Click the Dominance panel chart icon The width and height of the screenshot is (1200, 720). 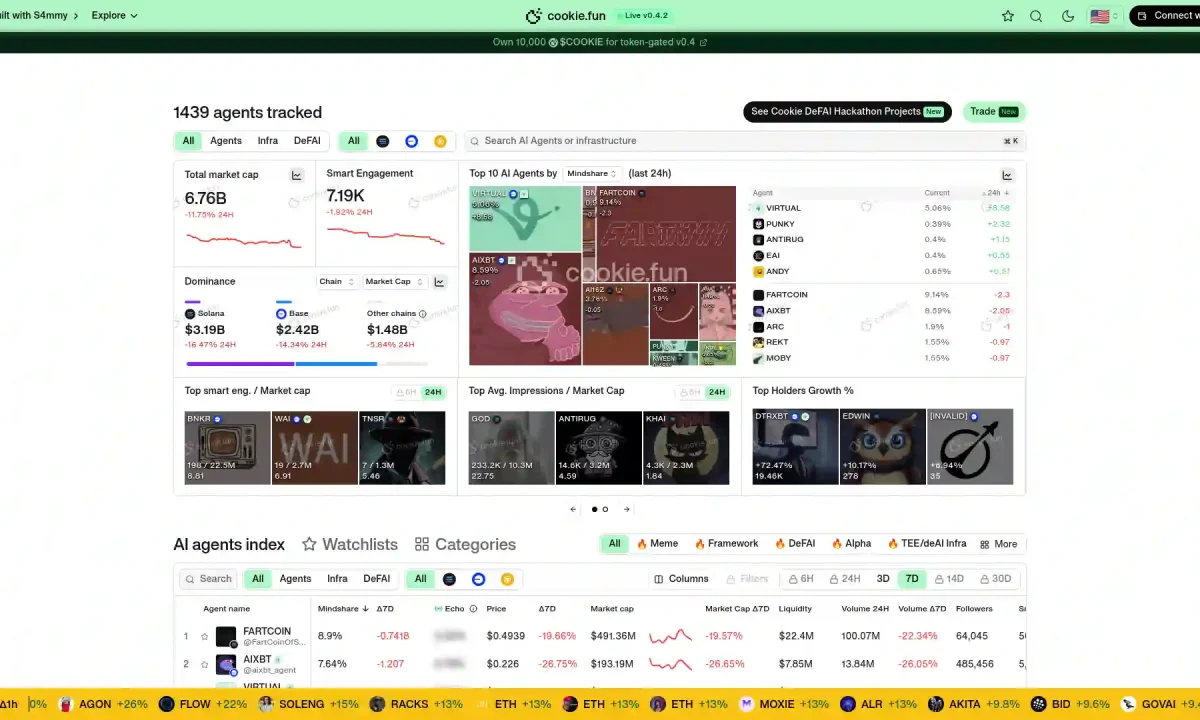coord(439,282)
